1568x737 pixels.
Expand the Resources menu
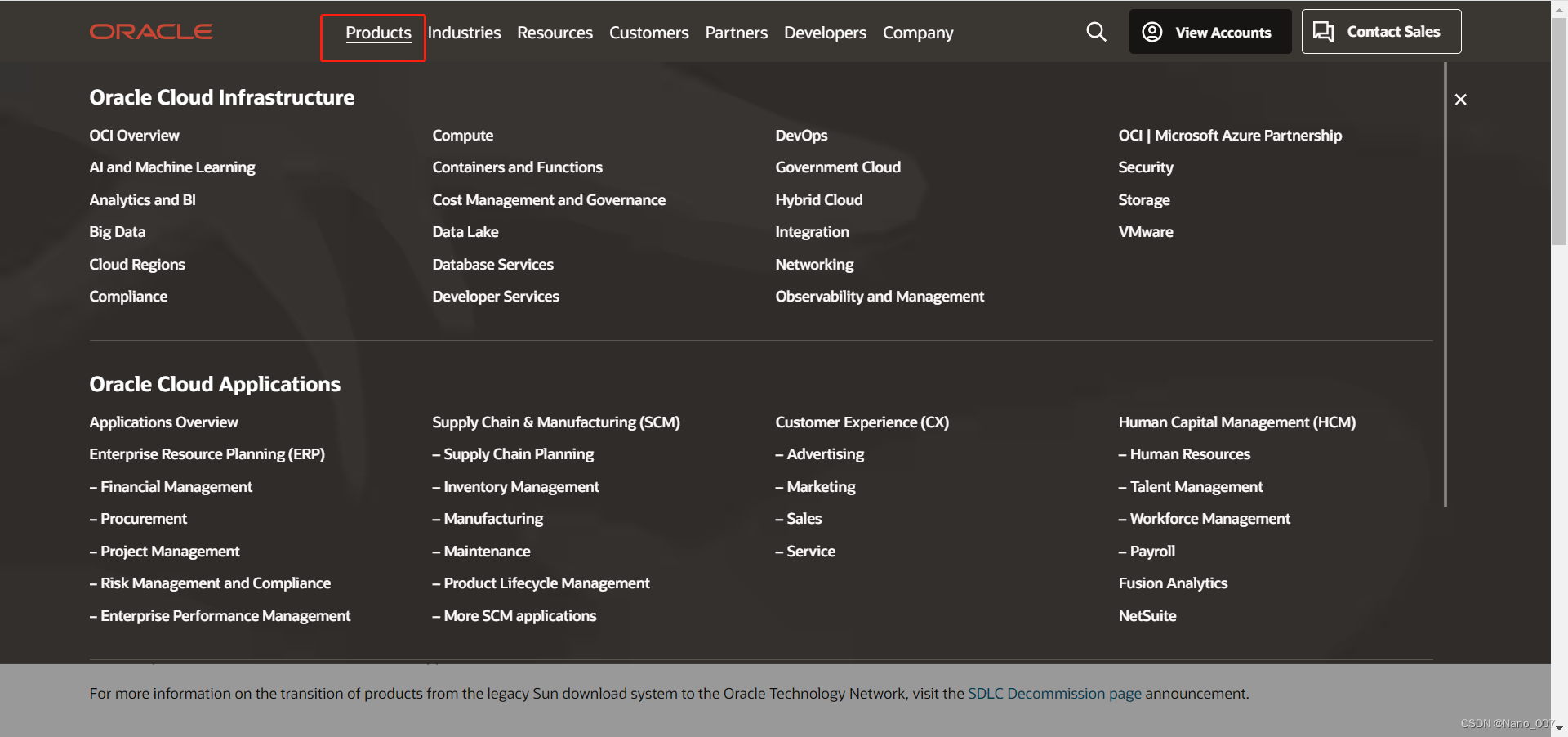pyautogui.click(x=555, y=33)
